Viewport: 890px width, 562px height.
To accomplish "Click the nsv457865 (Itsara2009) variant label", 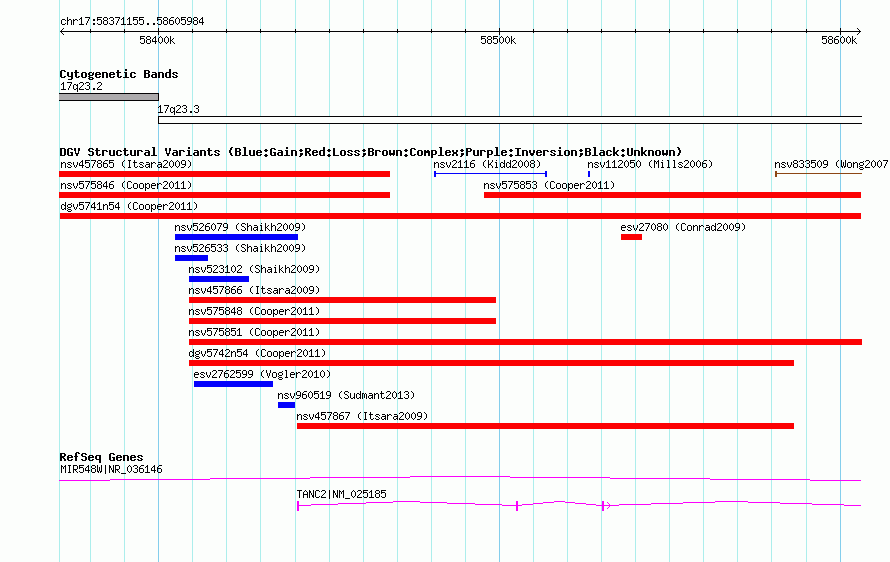I will pyautogui.click(x=126, y=164).
